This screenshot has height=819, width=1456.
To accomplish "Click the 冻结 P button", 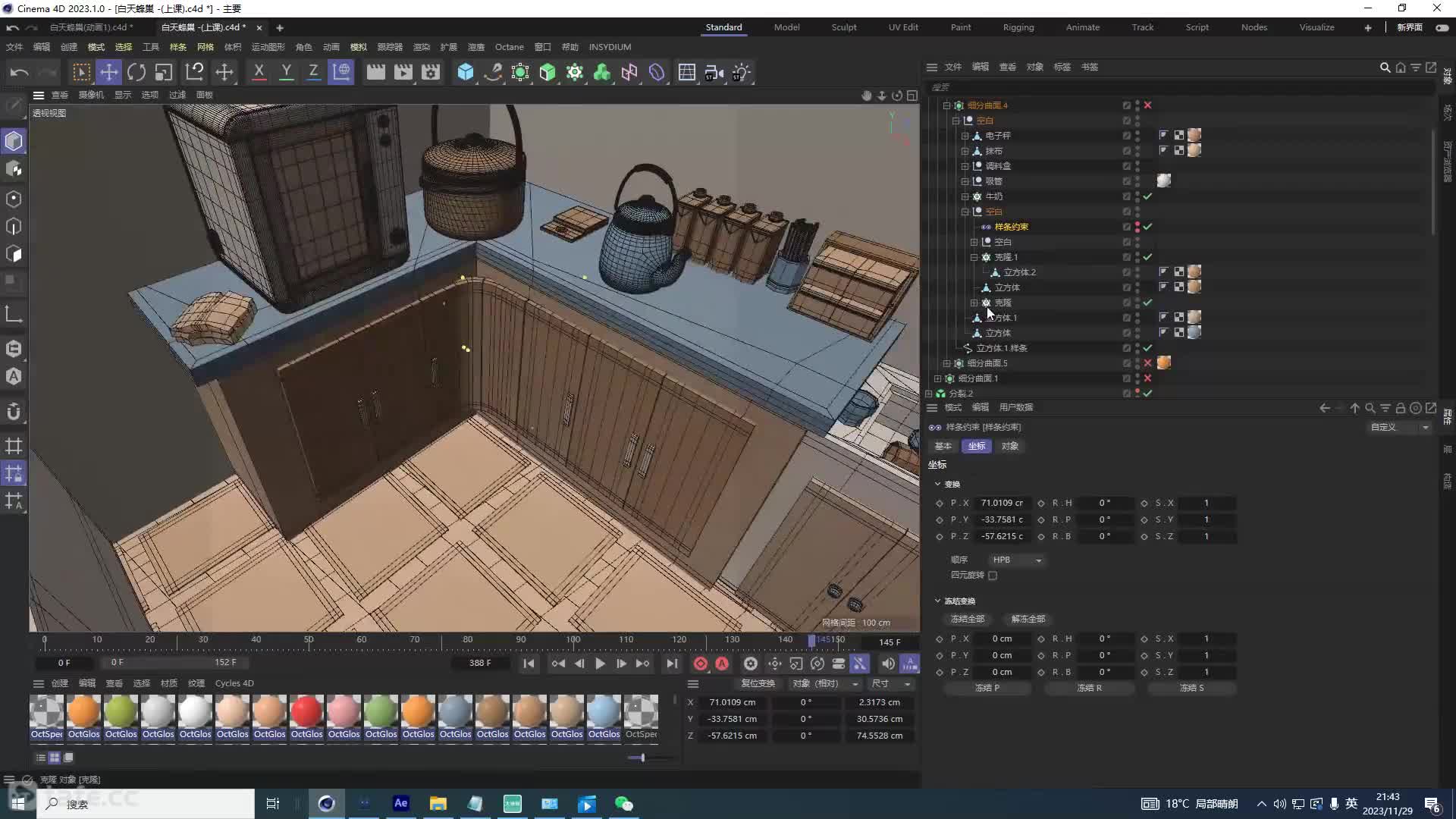I will pyautogui.click(x=987, y=688).
